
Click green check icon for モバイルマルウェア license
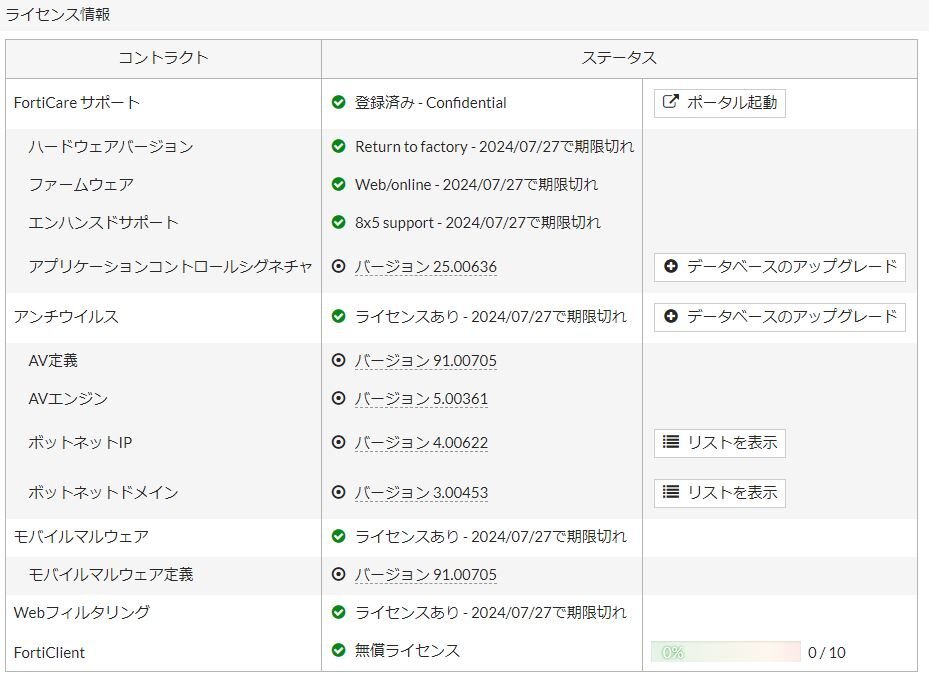click(339, 537)
